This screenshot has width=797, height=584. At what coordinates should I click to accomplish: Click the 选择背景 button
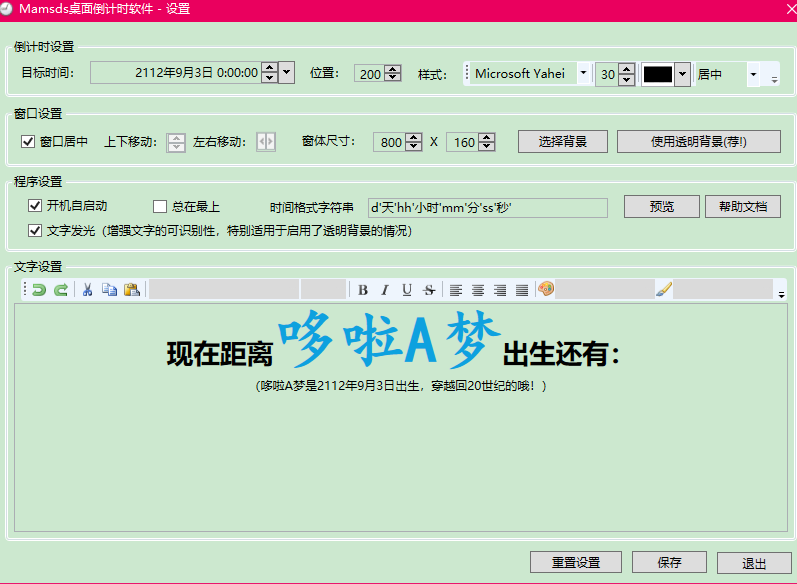(563, 141)
